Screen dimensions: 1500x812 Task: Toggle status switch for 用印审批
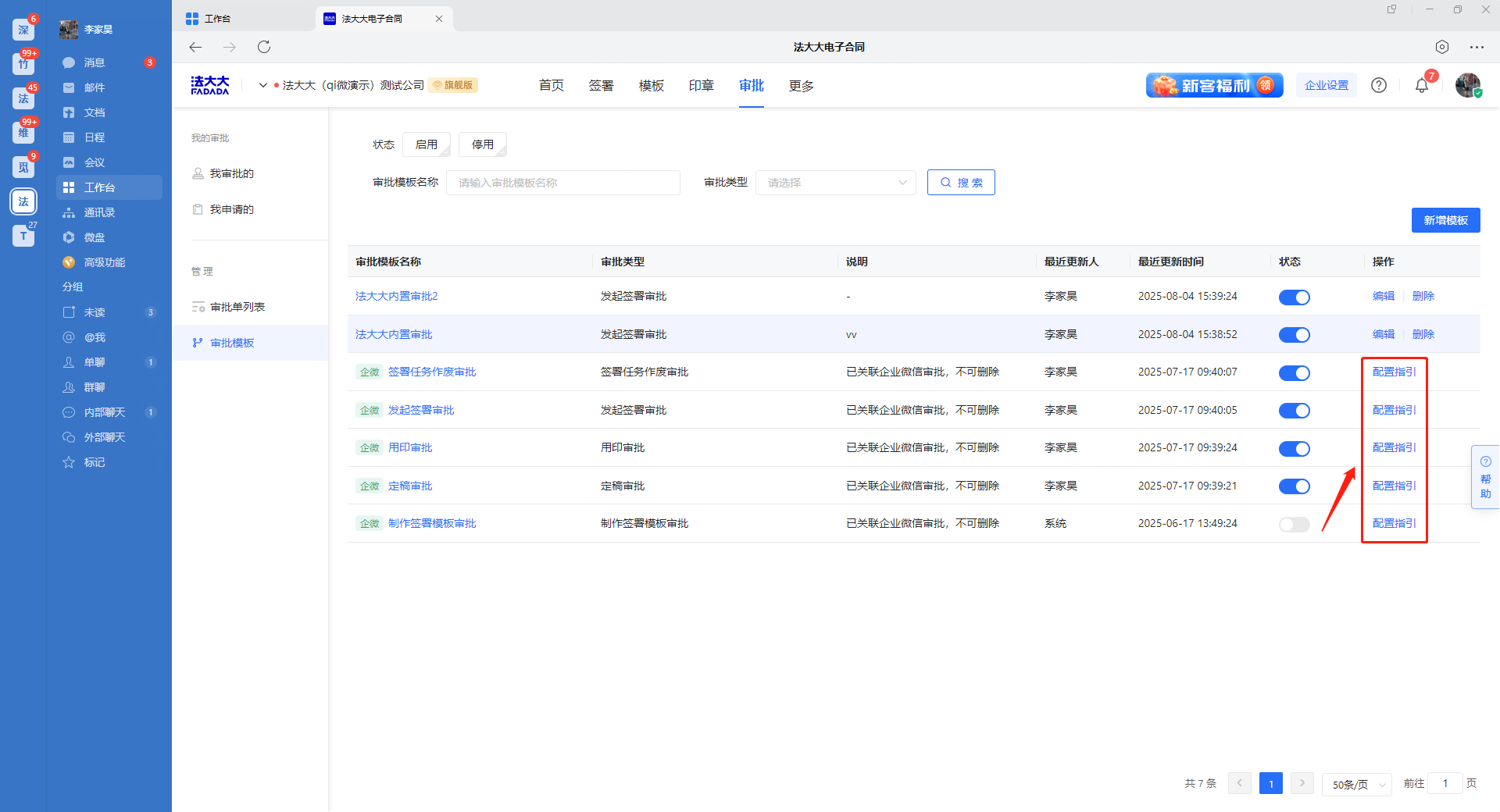pyautogui.click(x=1294, y=448)
